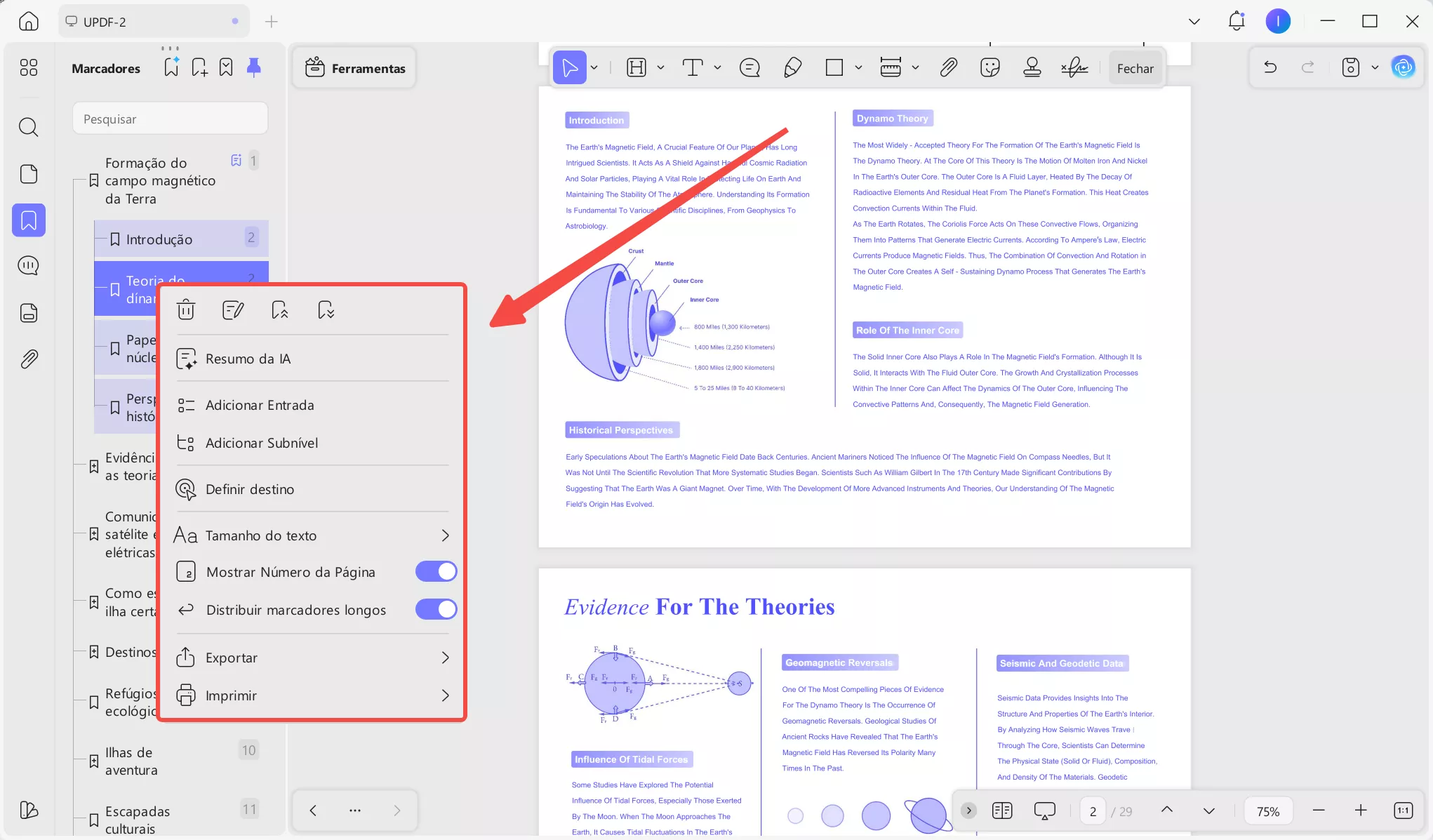Click the pin icon in Marcadores header
1433x840 pixels.
(x=254, y=67)
